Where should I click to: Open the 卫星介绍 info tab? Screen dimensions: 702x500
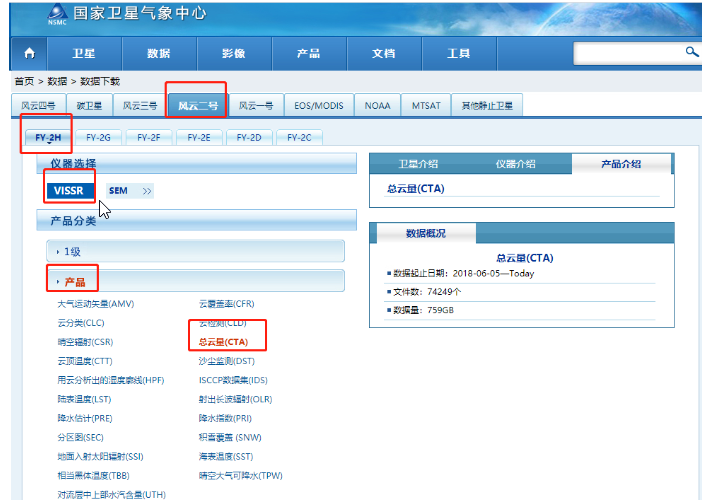tap(418, 163)
